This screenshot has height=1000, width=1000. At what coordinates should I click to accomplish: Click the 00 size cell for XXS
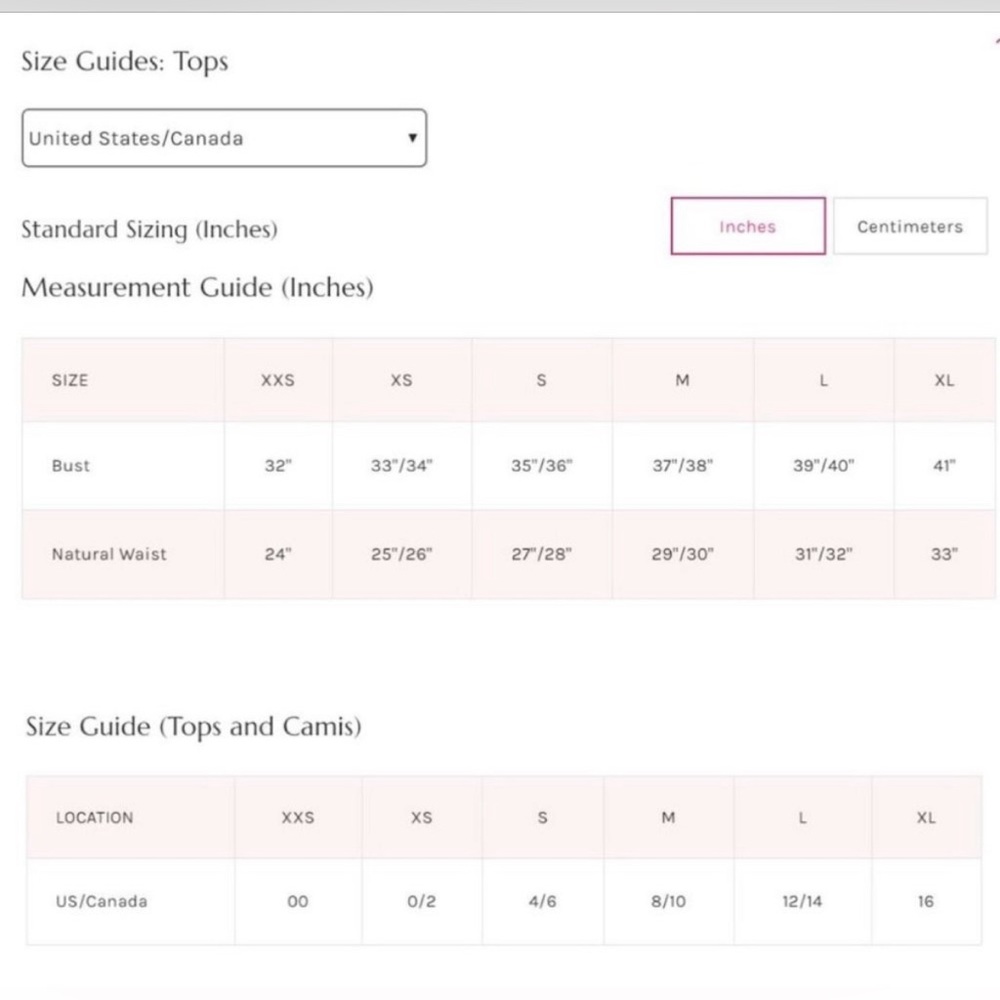pos(298,901)
